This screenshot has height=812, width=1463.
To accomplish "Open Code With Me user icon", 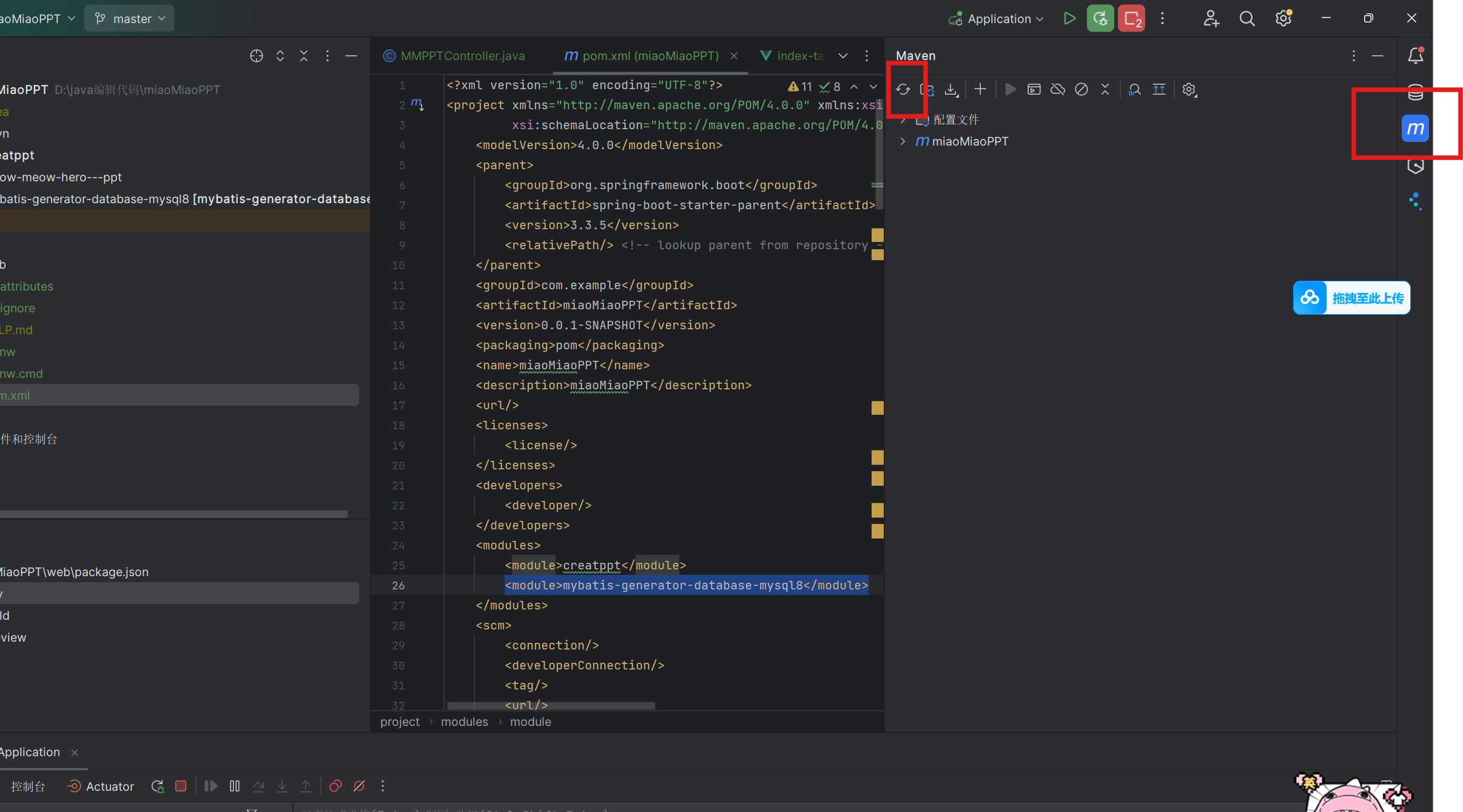I will [x=1211, y=18].
